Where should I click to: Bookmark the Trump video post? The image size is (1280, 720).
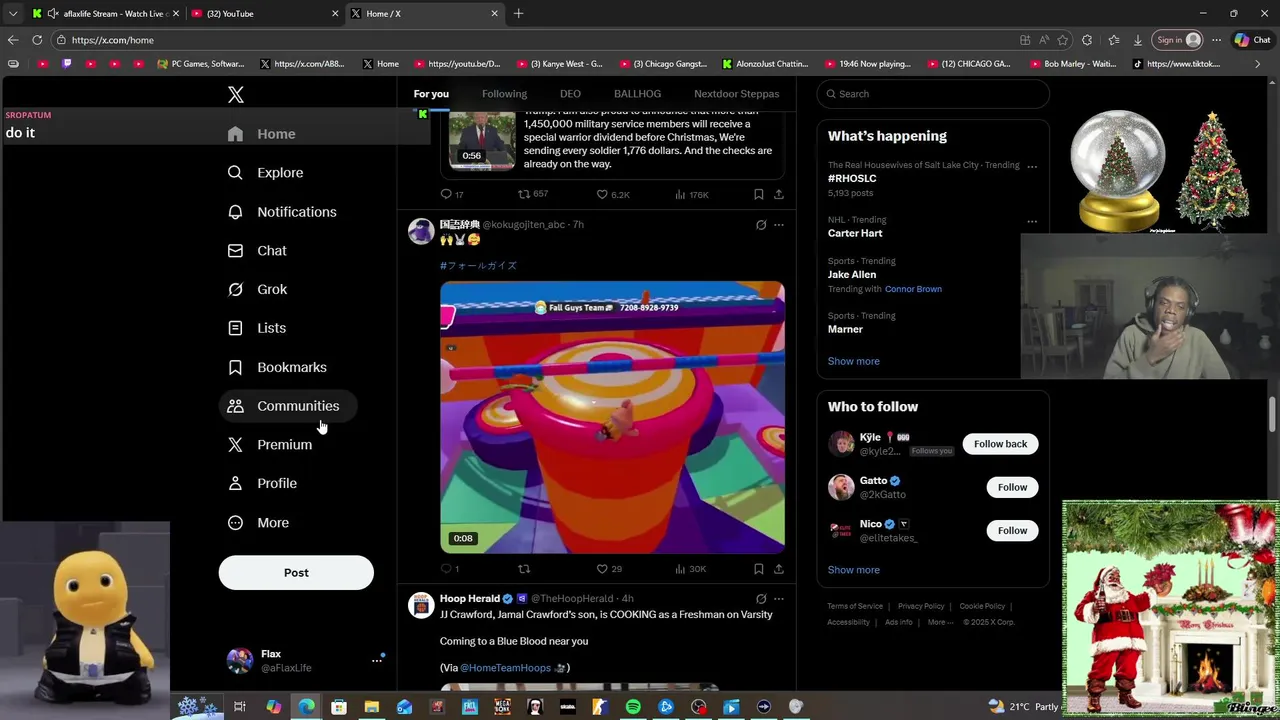pos(758,194)
